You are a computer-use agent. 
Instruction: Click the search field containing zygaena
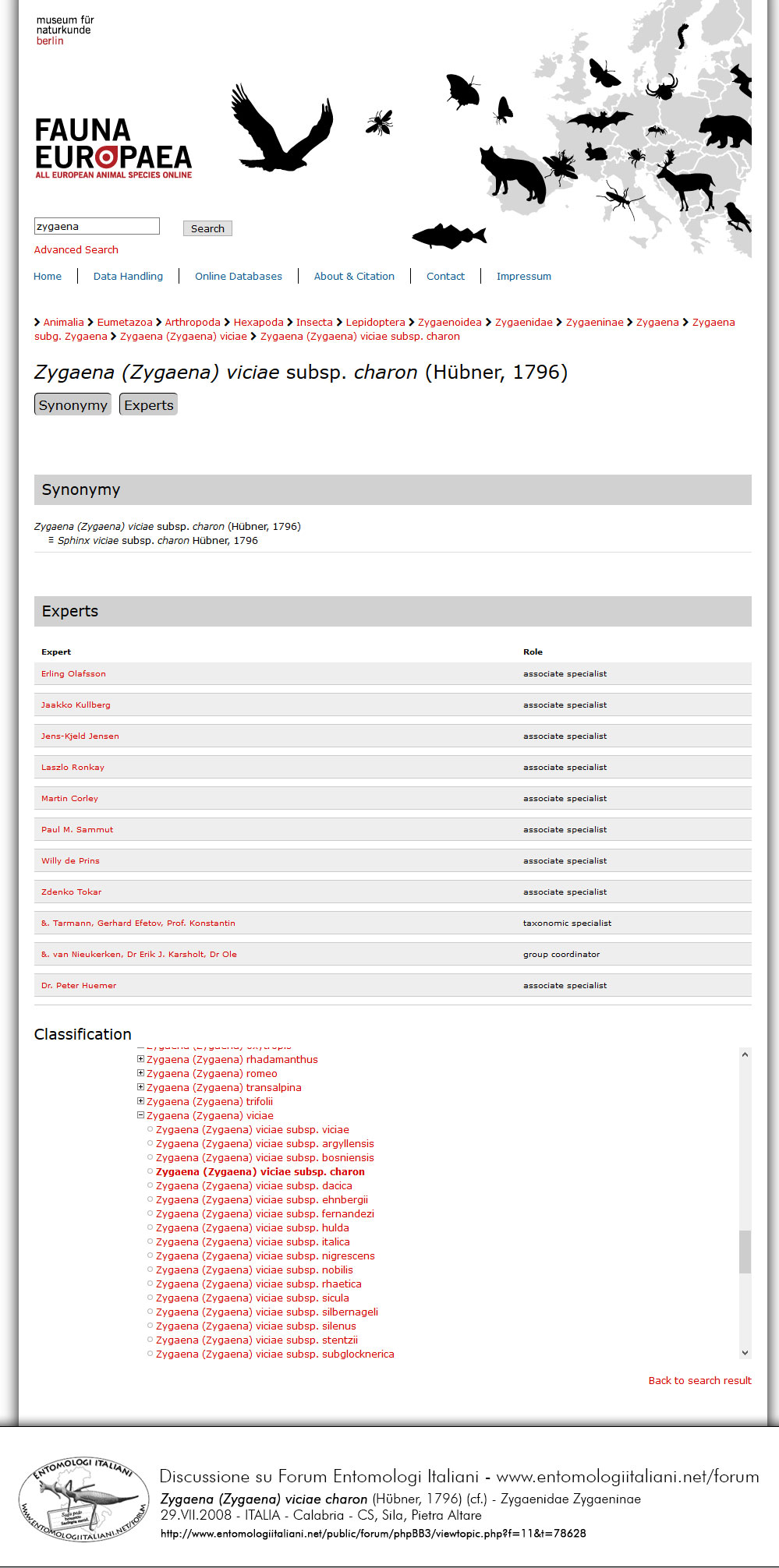(x=97, y=226)
